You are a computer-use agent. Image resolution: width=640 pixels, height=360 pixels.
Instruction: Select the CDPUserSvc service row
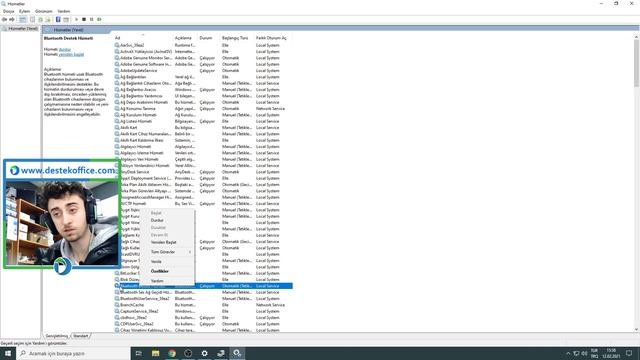(x=203, y=324)
